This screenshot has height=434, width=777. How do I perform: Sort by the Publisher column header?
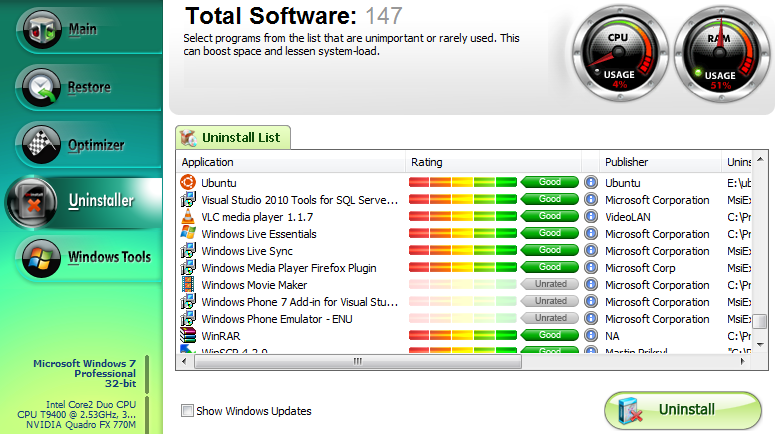pyautogui.click(x=660, y=162)
